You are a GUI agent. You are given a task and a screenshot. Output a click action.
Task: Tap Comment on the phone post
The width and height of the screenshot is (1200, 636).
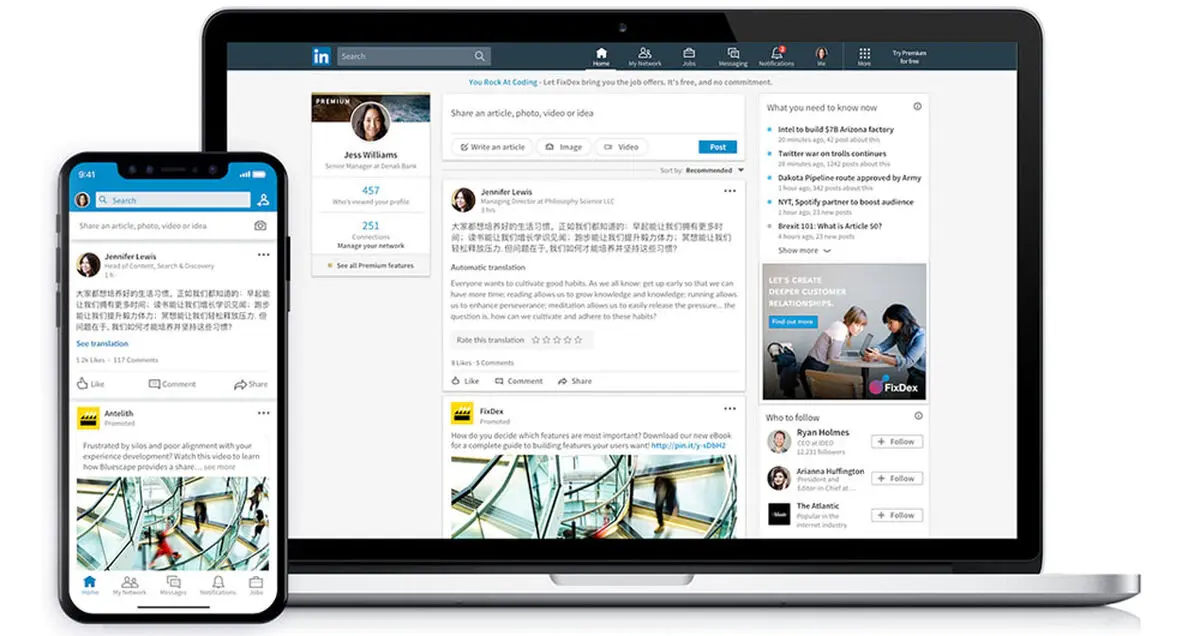[172, 384]
